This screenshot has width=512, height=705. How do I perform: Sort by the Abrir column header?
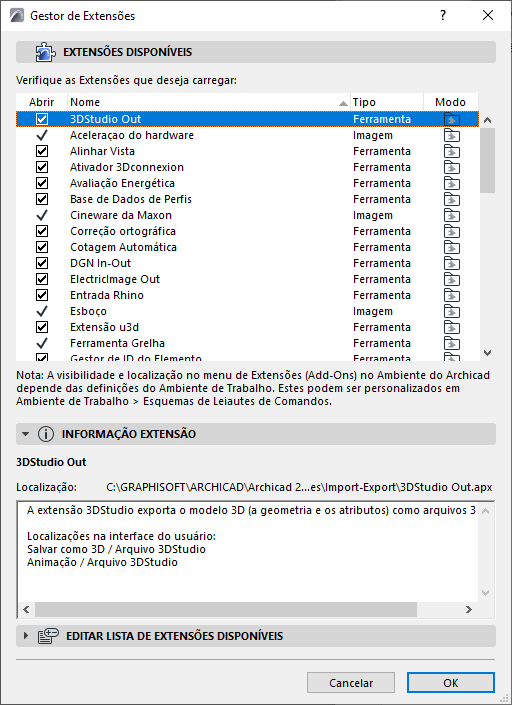pyautogui.click(x=42, y=102)
